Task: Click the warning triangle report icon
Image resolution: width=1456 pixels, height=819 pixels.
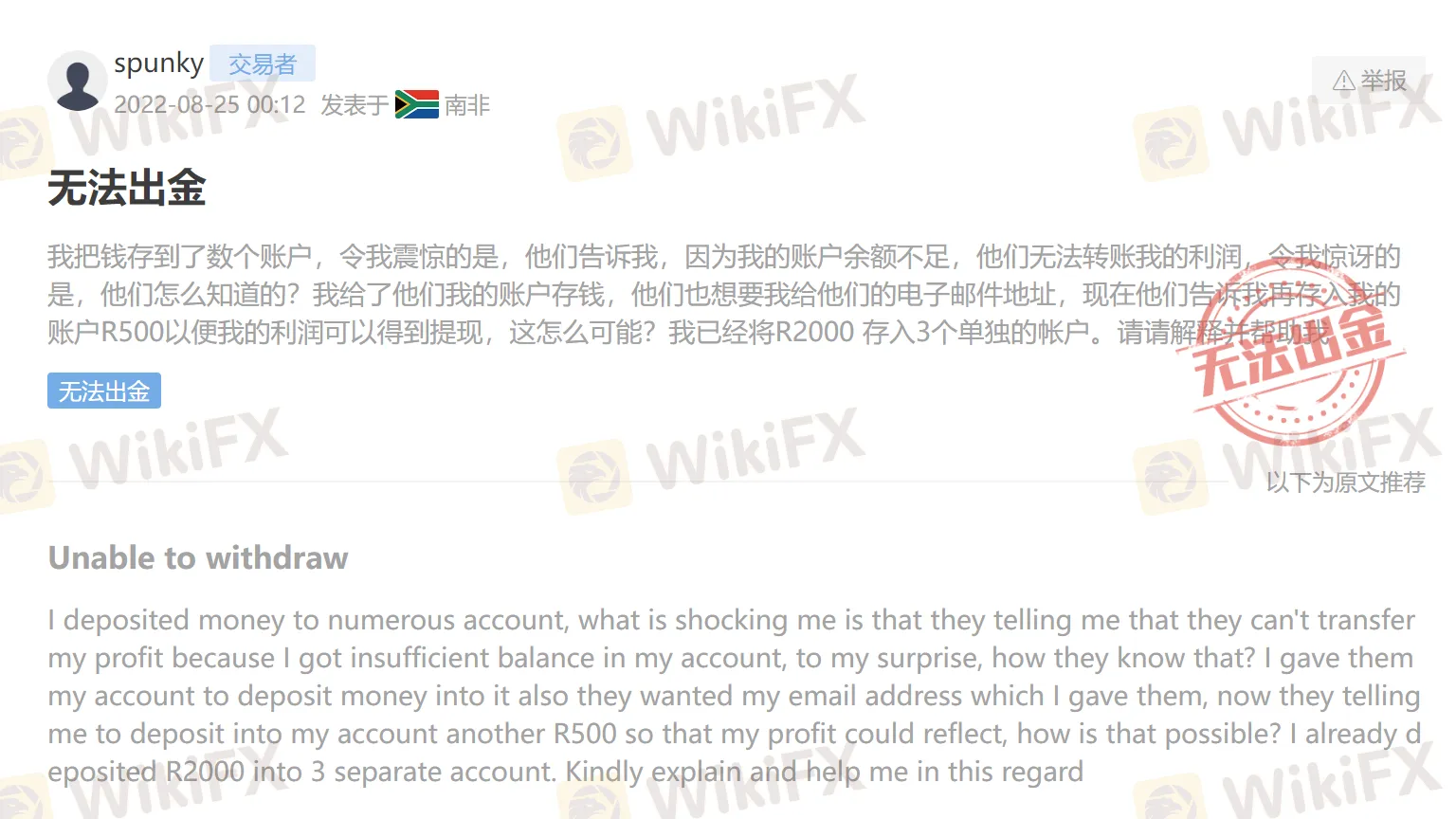Action: point(1343,81)
